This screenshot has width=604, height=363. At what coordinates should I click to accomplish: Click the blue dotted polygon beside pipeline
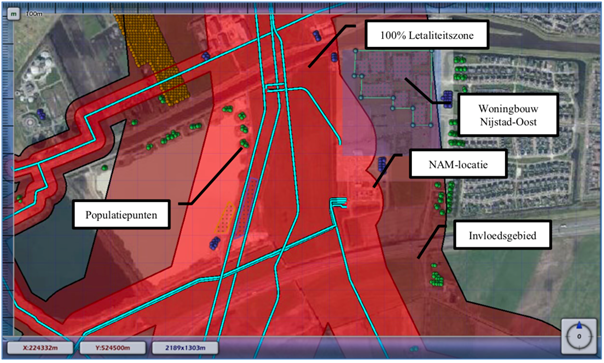[x=247, y=208]
